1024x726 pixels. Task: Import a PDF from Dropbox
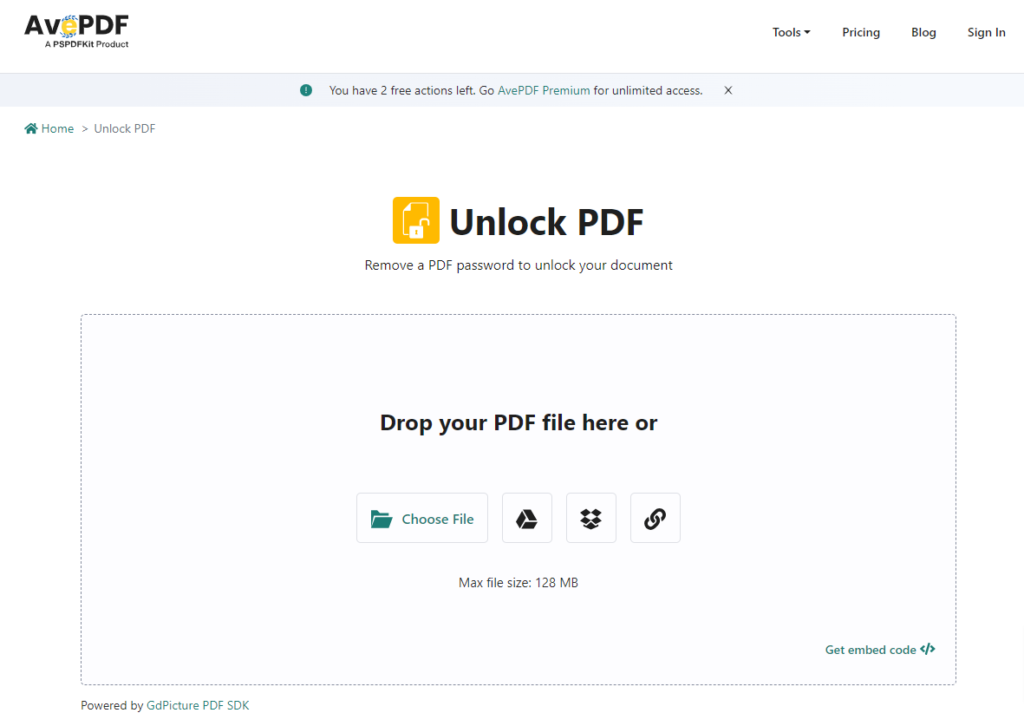click(x=591, y=517)
